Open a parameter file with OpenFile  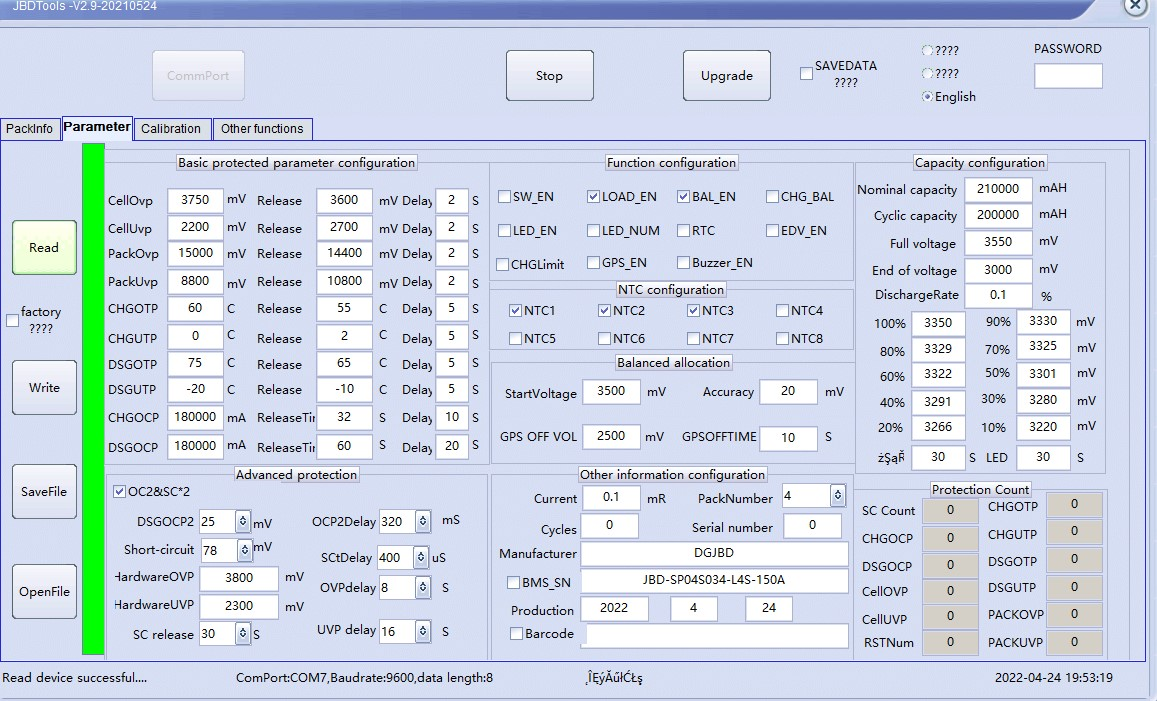(x=44, y=591)
